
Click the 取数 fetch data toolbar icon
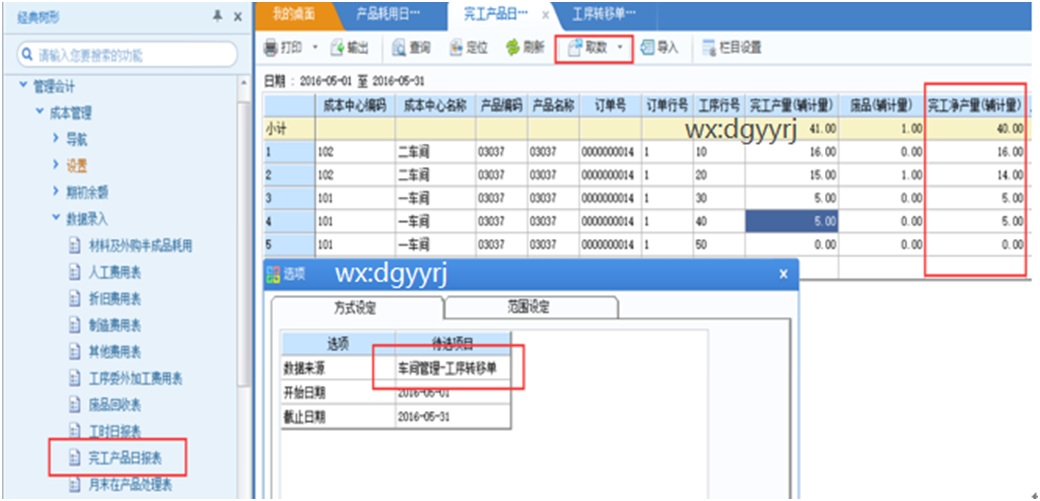point(574,48)
